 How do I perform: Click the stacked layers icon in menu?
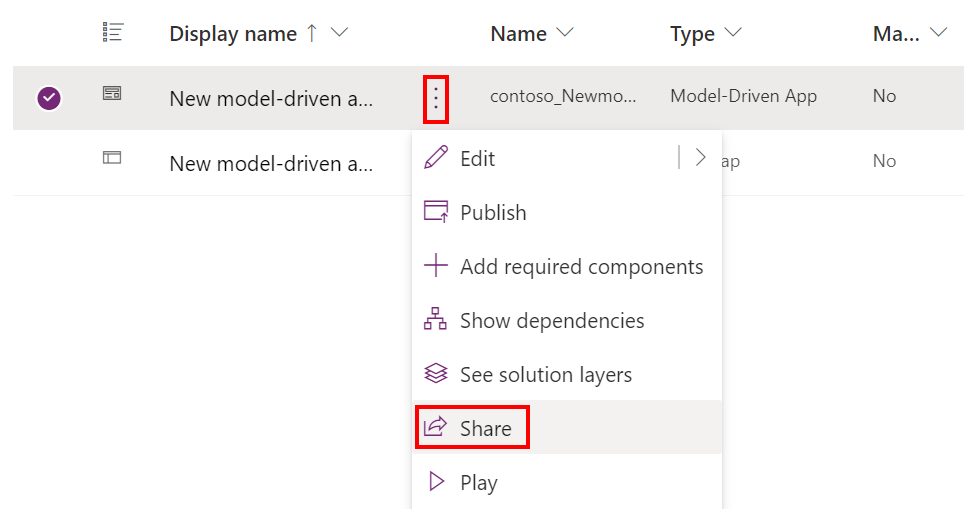click(x=436, y=373)
